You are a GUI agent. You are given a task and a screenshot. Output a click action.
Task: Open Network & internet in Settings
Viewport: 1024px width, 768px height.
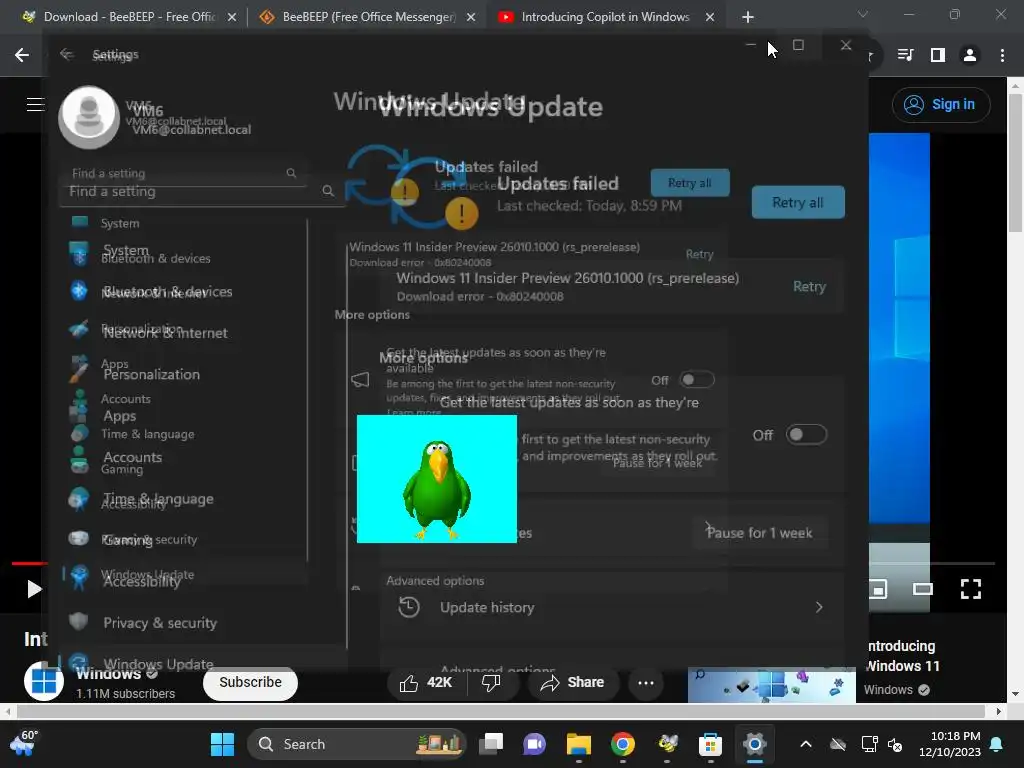(x=165, y=333)
